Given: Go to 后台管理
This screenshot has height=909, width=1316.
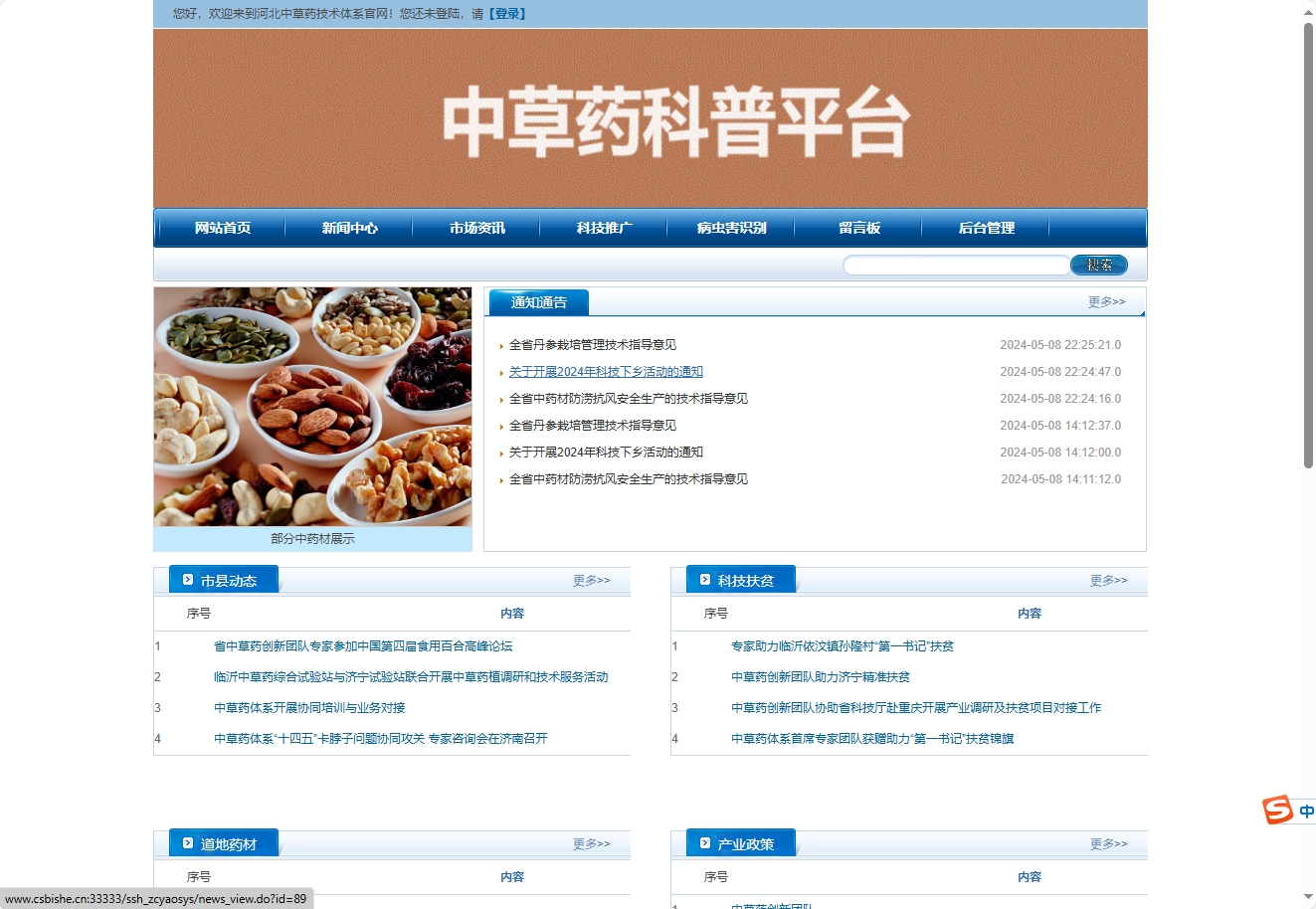Looking at the screenshot, I should [987, 228].
